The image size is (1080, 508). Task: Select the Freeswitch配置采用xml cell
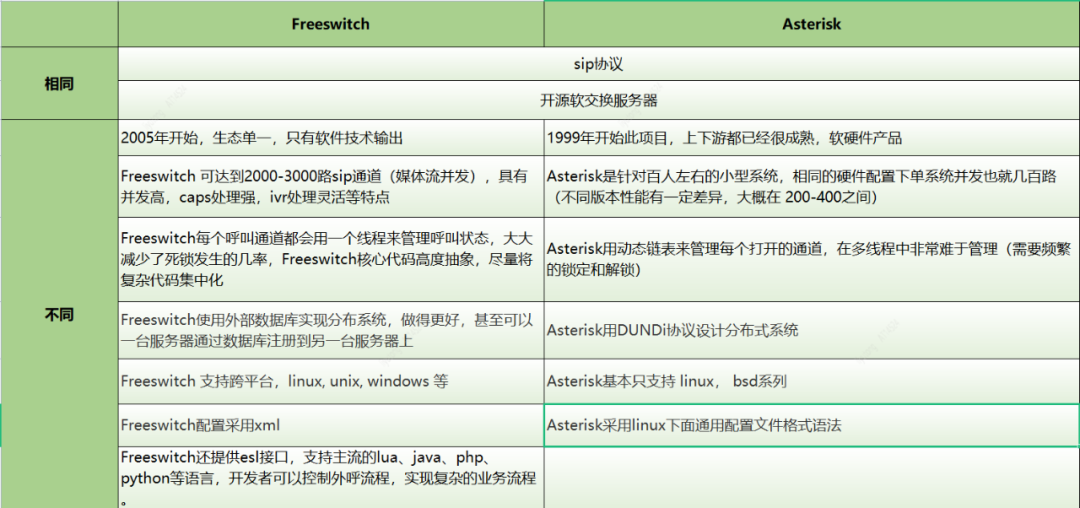click(x=331, y=425)
